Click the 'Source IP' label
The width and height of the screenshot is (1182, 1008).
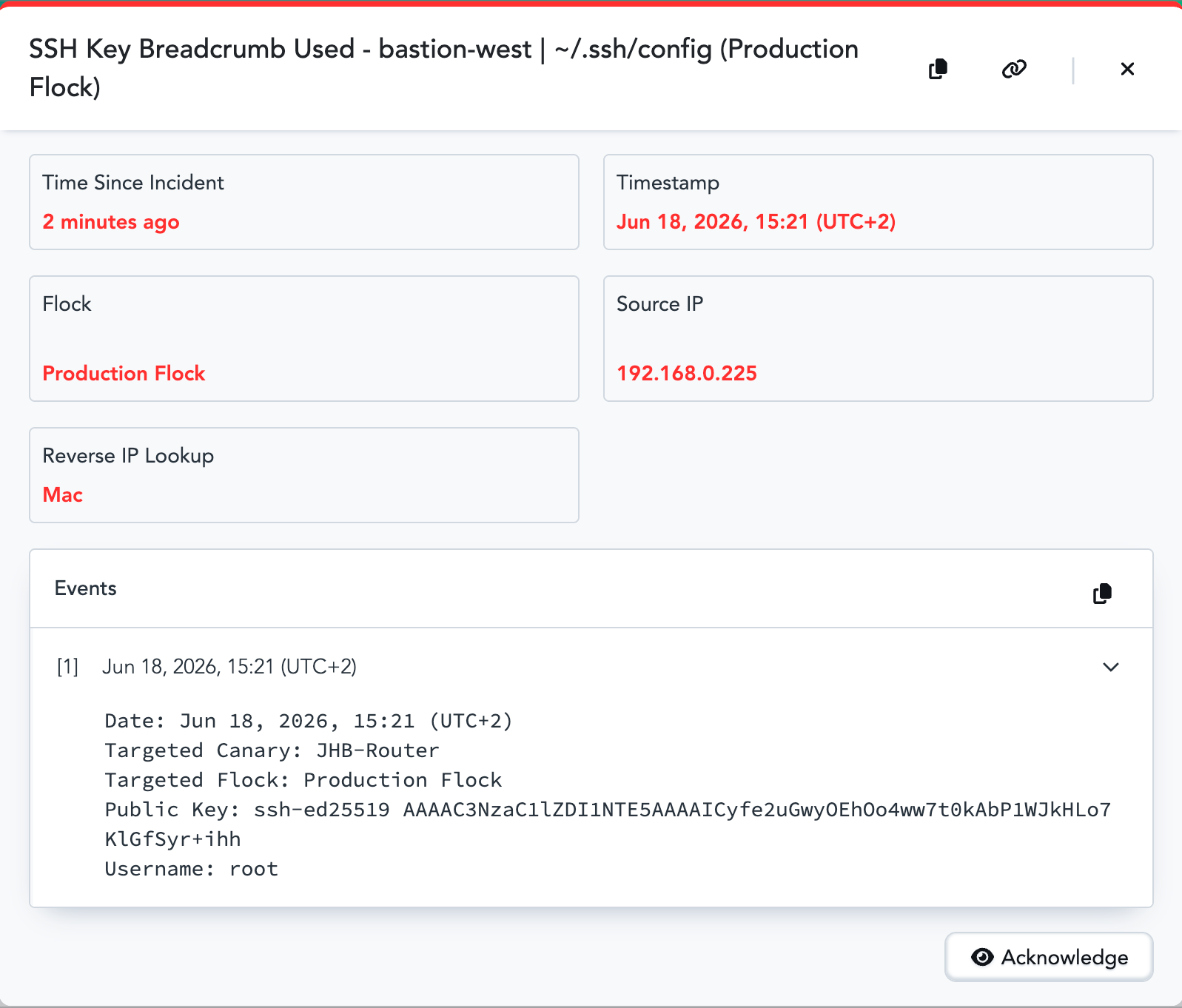pyautogui.click(x=660, y=304)
